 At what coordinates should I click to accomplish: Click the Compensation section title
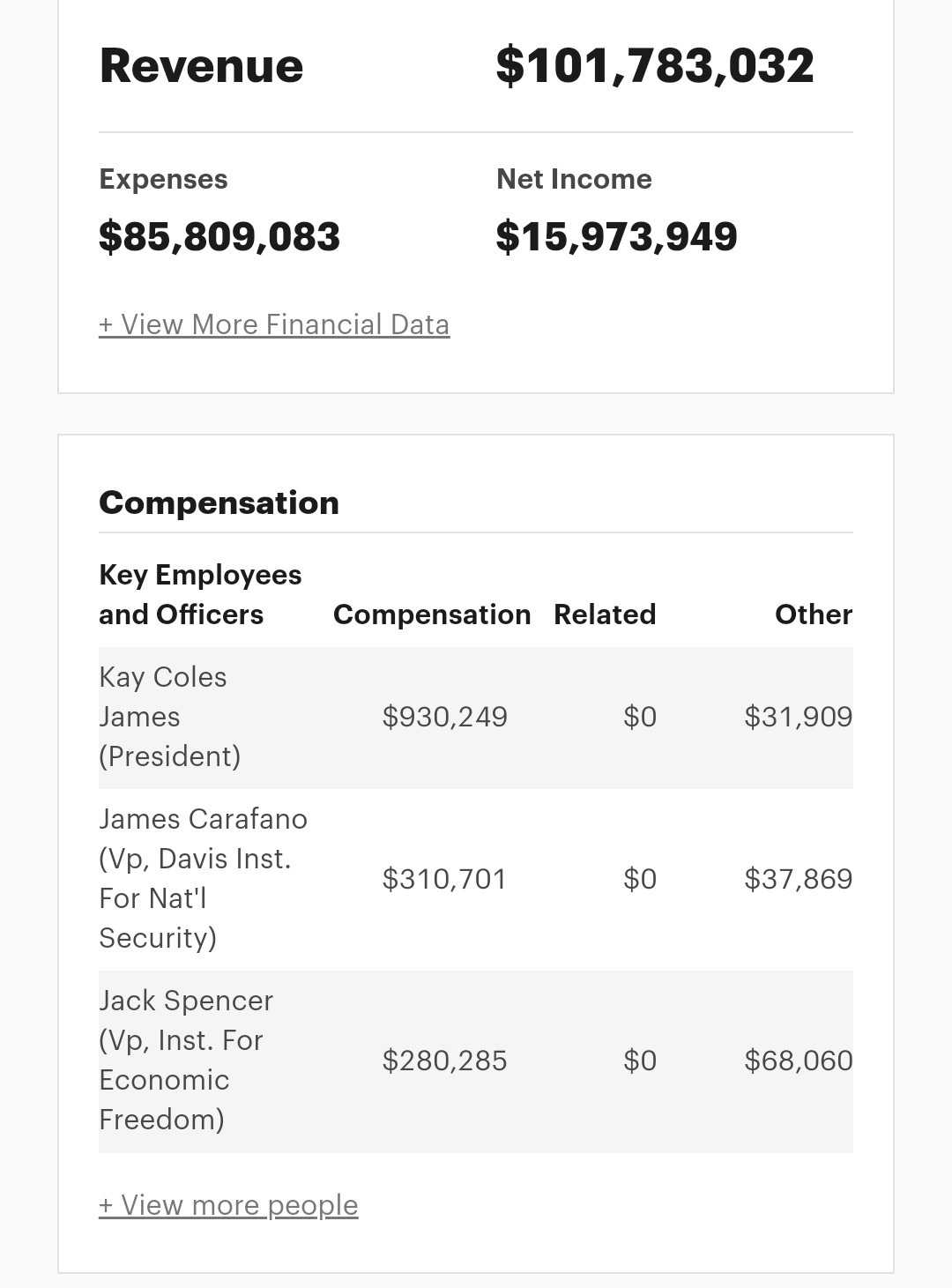[x=219, y=503]
